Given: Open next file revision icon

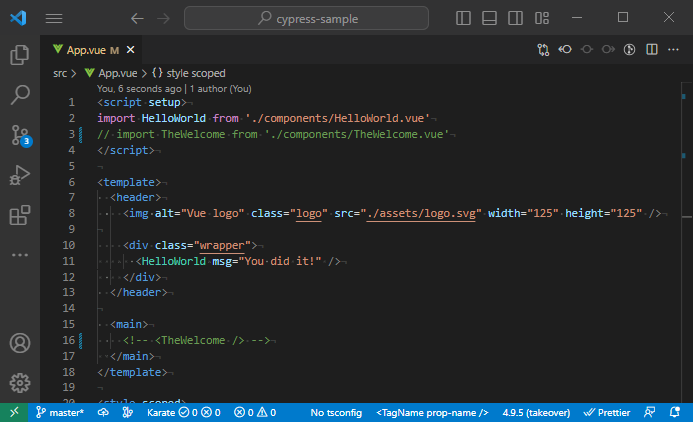Looking at the screenshot, I should (608, 49).
